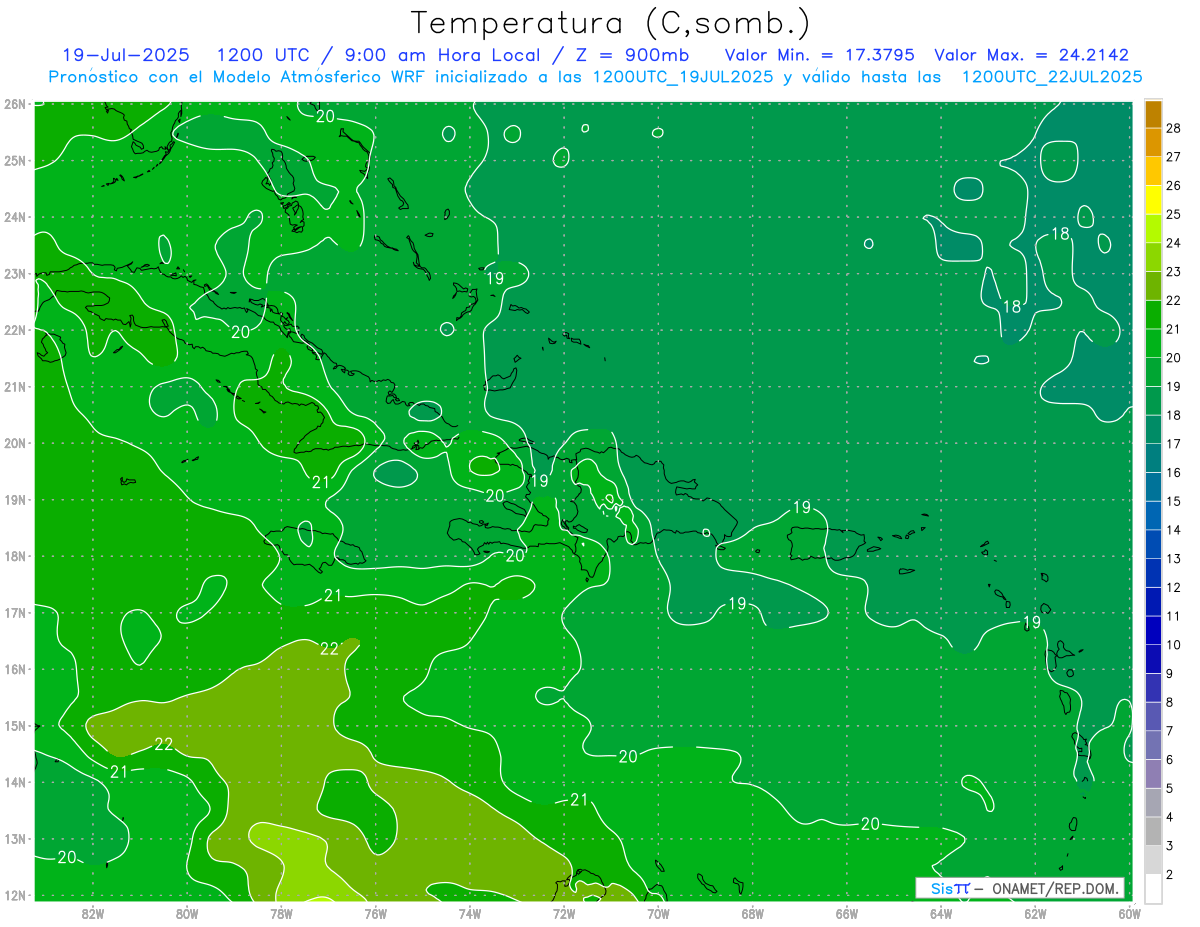Click the '74W' longitude axis label
1200x927 pixels.
pyautogui.click(x=470, y=913)
